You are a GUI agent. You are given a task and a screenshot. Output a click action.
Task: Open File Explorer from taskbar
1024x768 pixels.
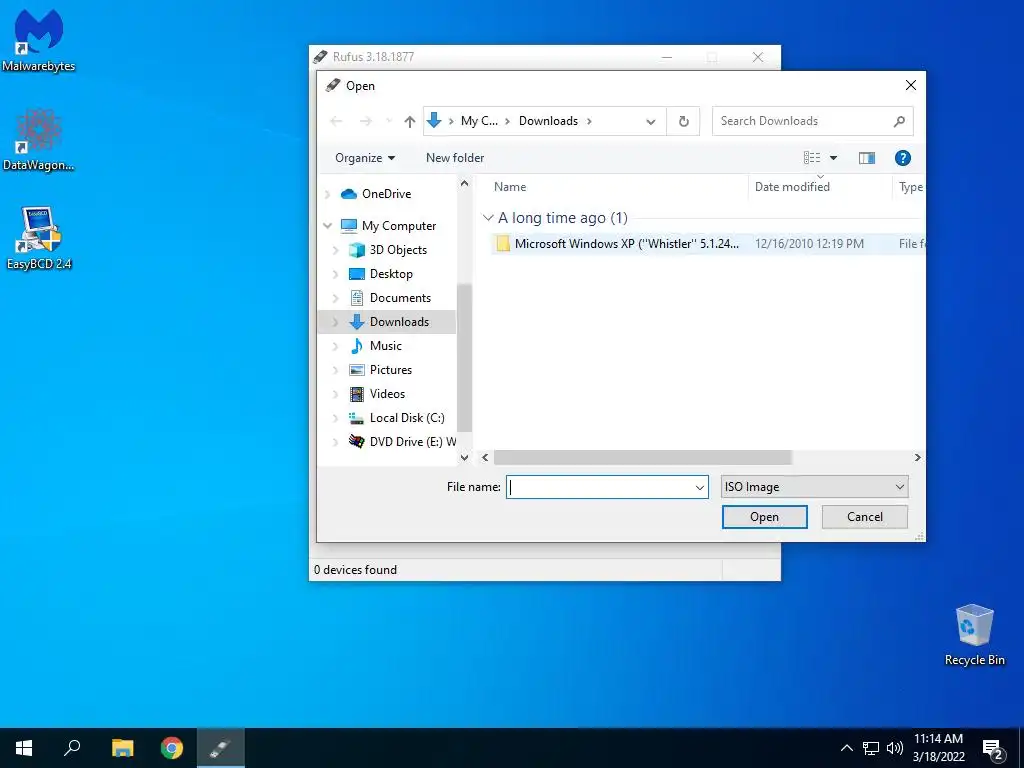point(122,748)
